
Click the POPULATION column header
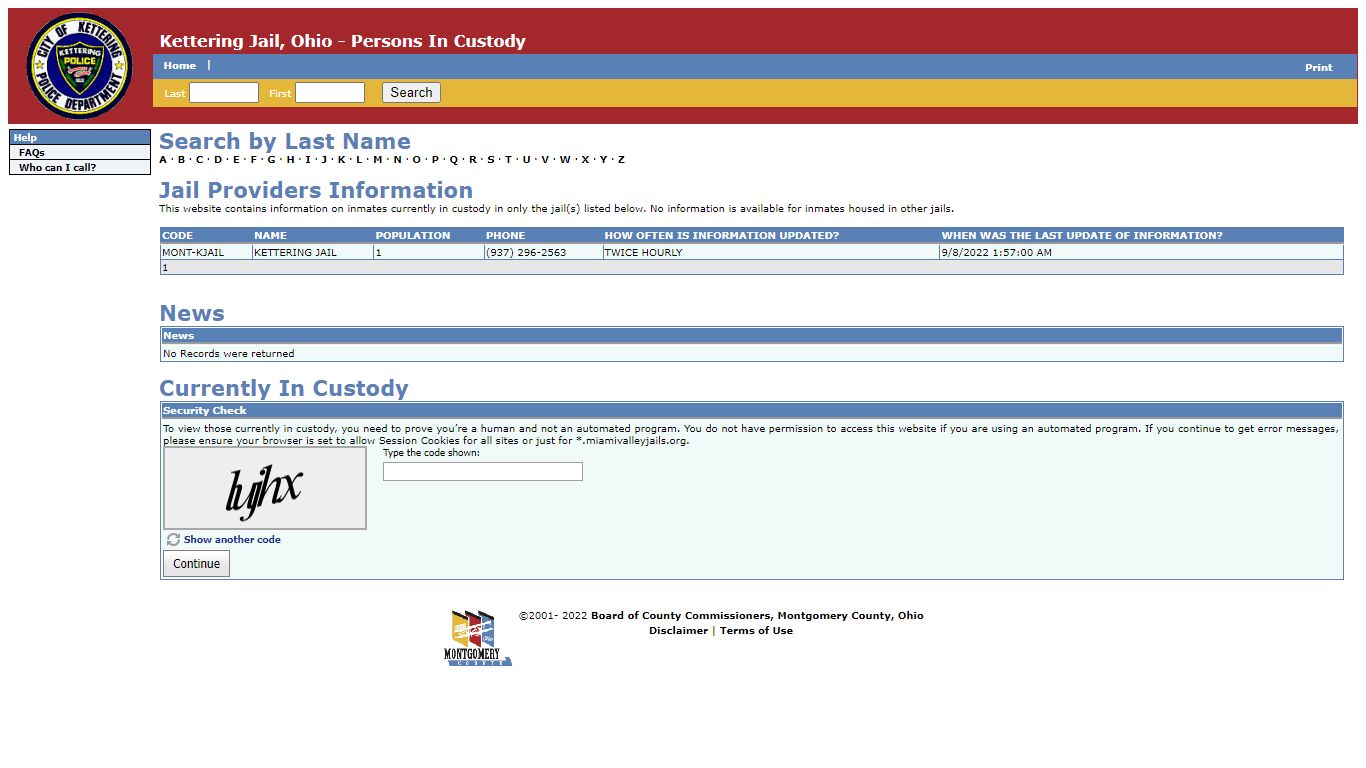(x=413, y=236)
